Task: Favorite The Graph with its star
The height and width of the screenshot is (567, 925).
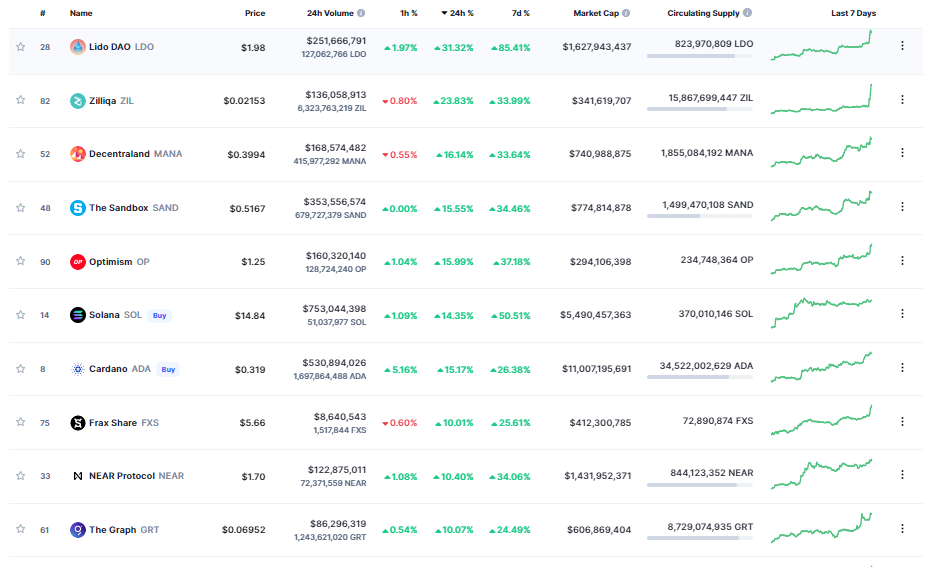Action: [20, 530]
